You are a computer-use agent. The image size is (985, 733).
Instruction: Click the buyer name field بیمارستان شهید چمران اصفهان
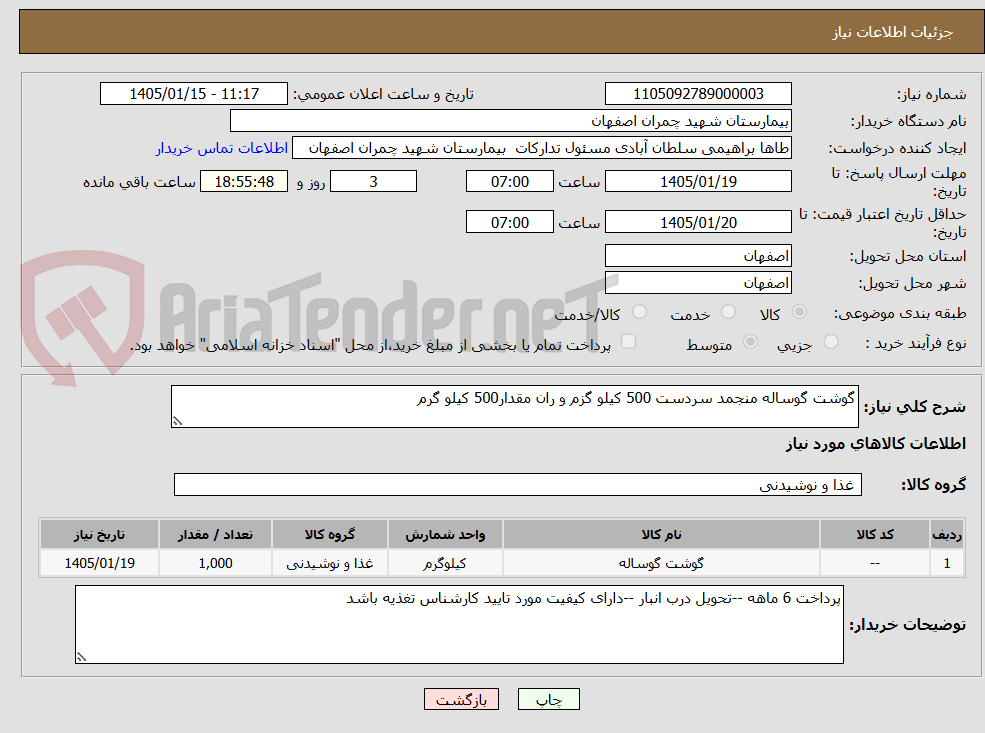click(510, 121)
